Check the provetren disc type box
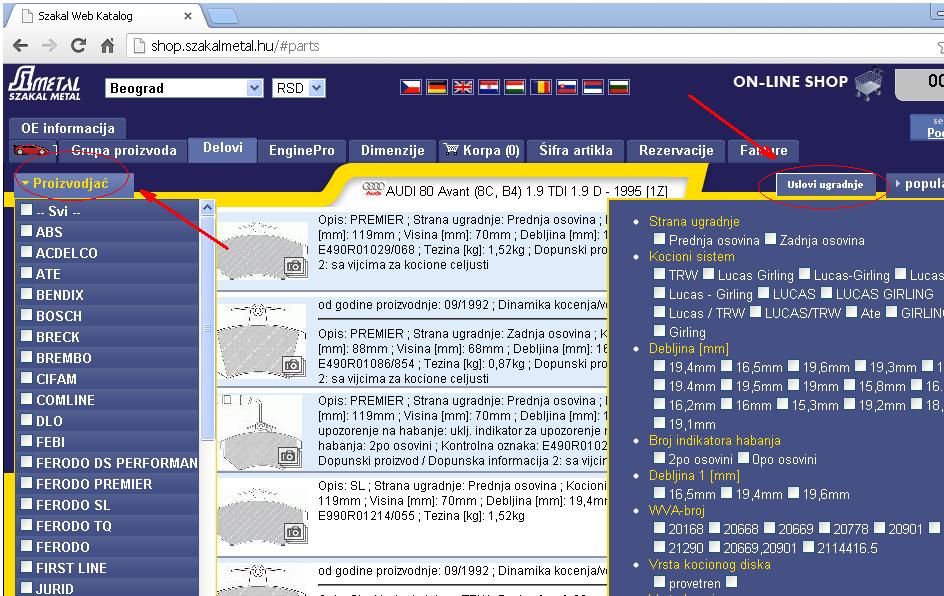This screenshot has height=596, width=944. point(660,582)
